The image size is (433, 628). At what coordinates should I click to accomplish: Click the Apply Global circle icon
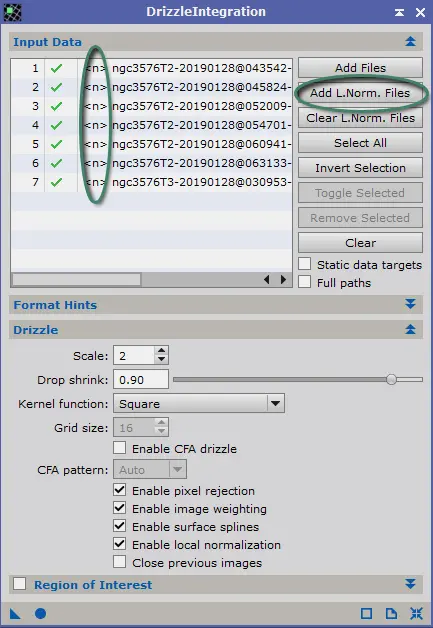pos(40,614)
